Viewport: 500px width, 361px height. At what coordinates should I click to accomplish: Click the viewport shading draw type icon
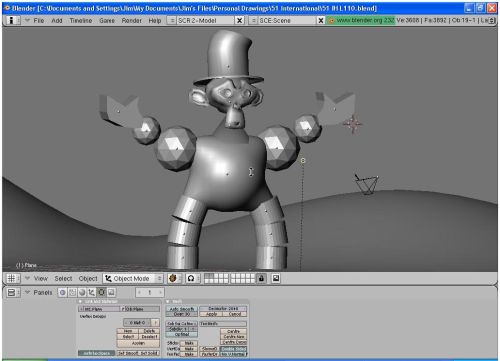(x=173, y=278)
